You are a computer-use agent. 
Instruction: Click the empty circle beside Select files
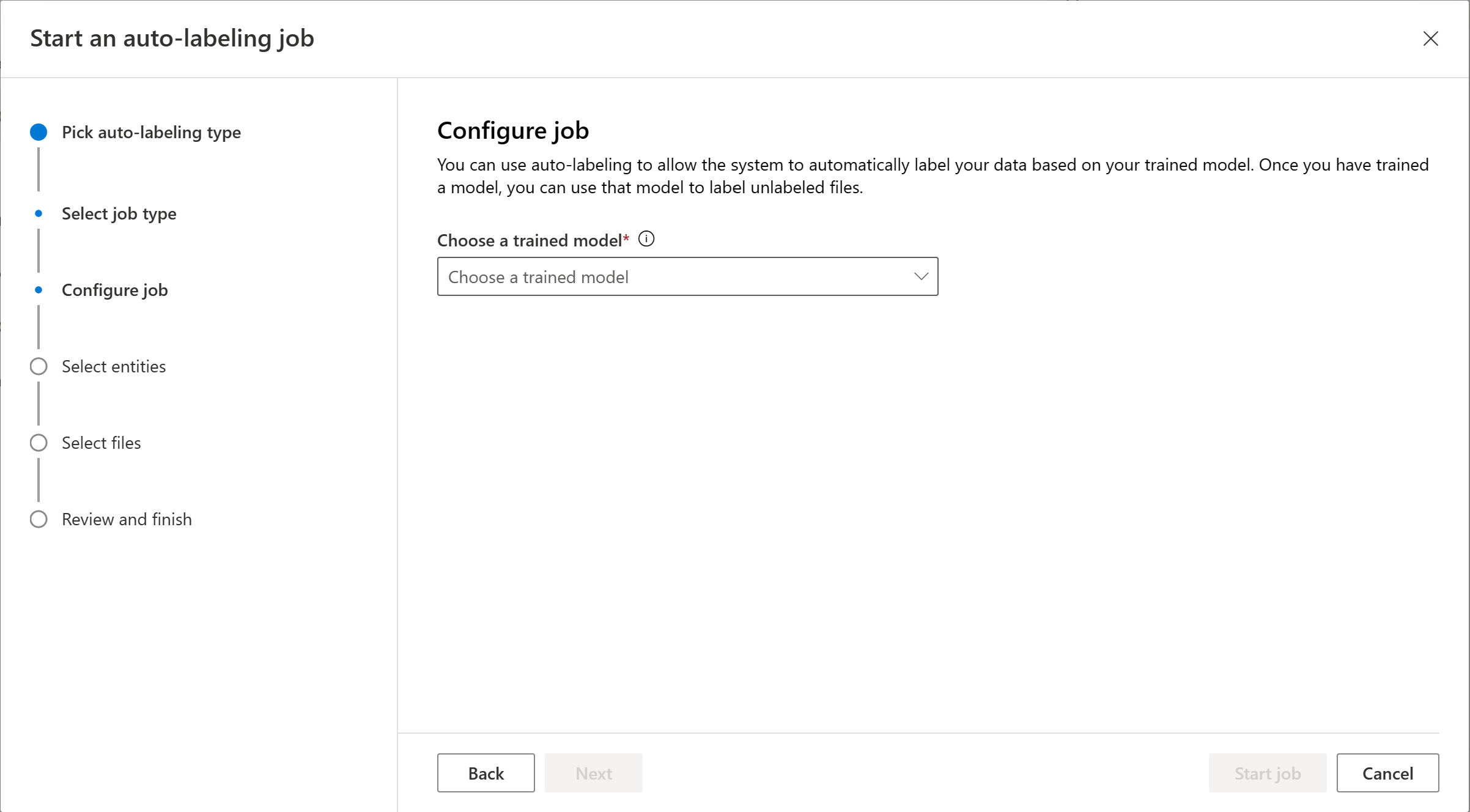point(39,443)
